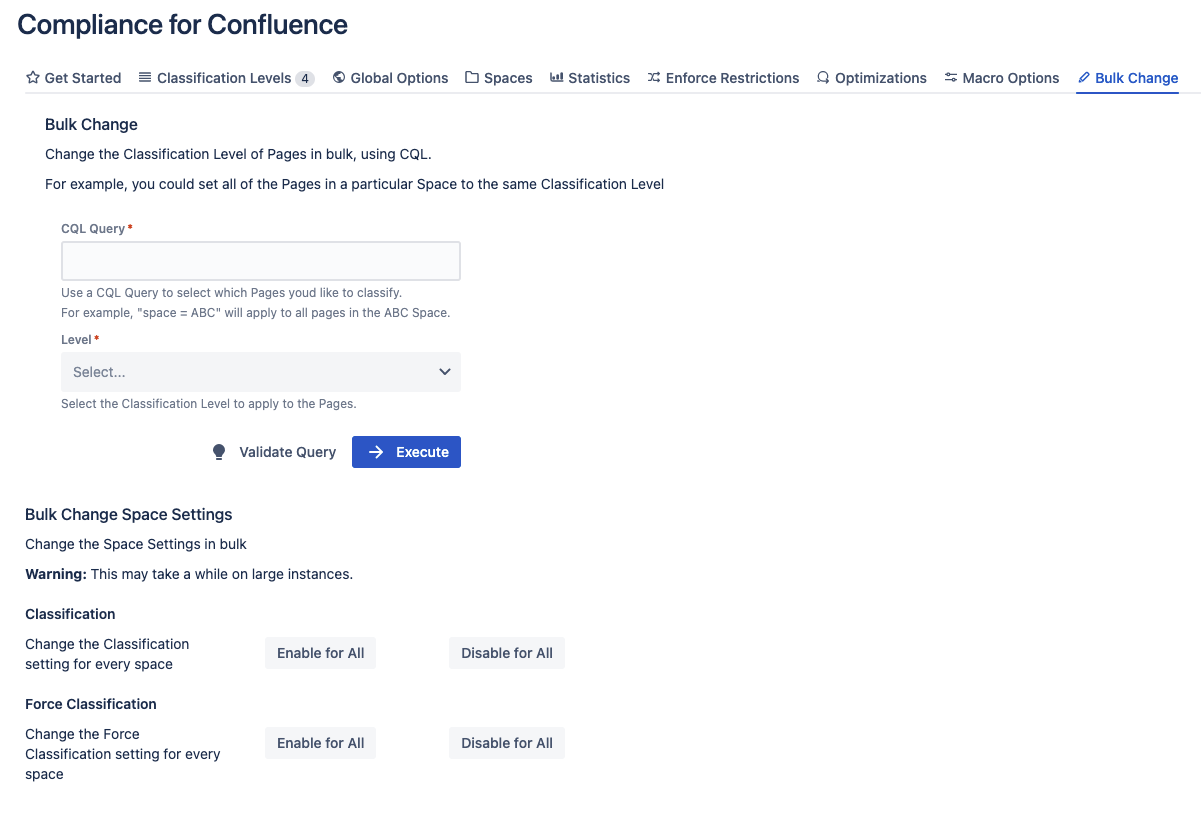The image size is (1201, 817).
Task: Switch to the Statistics tab
Action: pyautogui.click(x=599, y=78)
